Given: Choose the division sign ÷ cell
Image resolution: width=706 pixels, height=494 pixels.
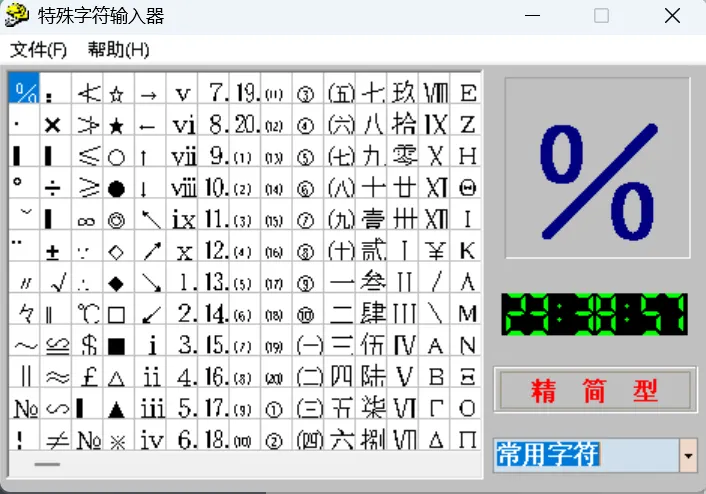Looking at the screenshot, I should click(x=56, y=182).
